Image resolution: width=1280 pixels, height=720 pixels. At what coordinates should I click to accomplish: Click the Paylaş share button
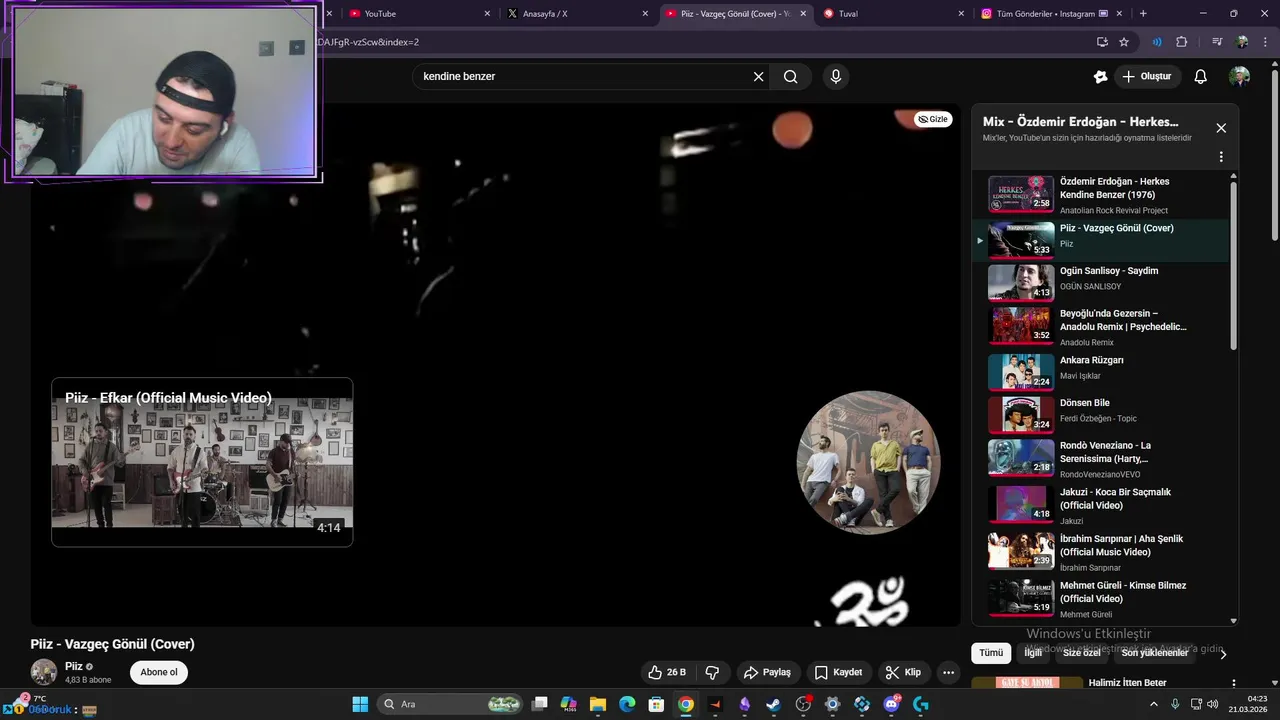tap(767, 672)
